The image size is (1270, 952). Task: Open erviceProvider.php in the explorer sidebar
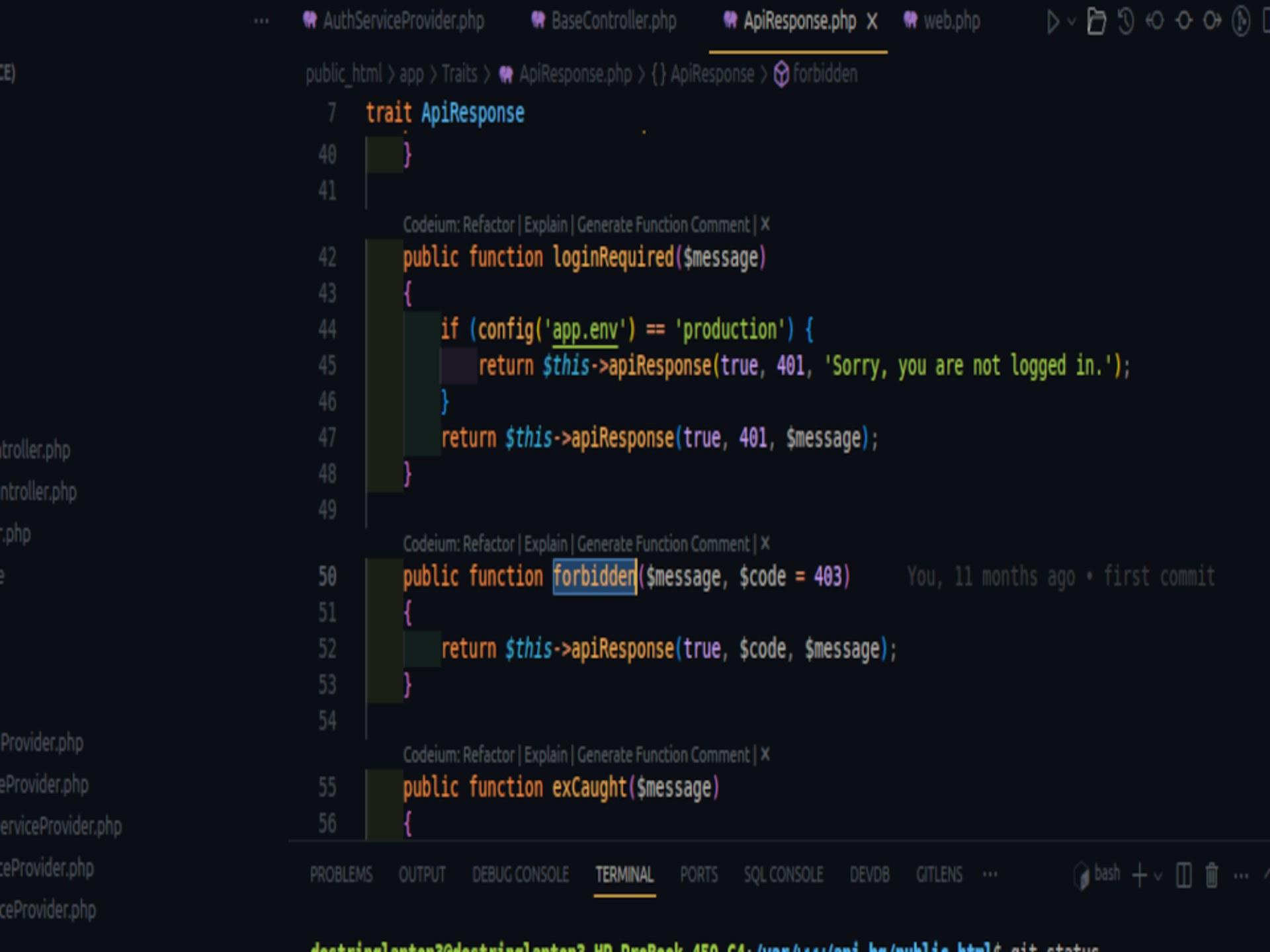[61, 826]
